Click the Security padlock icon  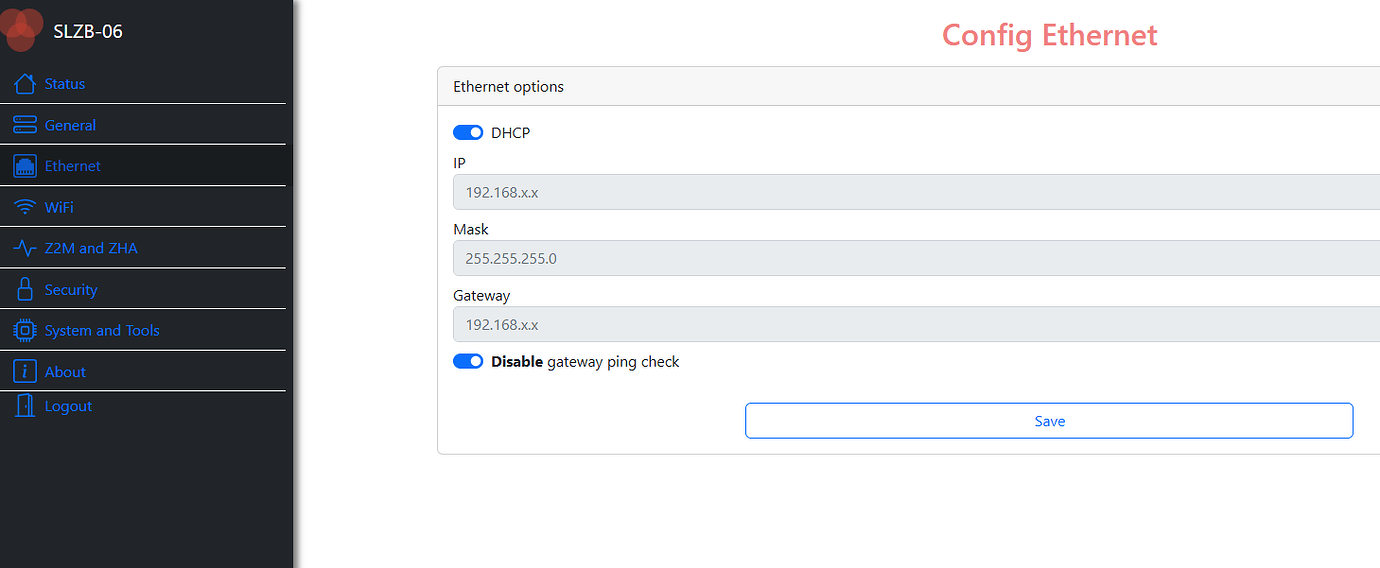pyautogui.click(x=25, y=290)
